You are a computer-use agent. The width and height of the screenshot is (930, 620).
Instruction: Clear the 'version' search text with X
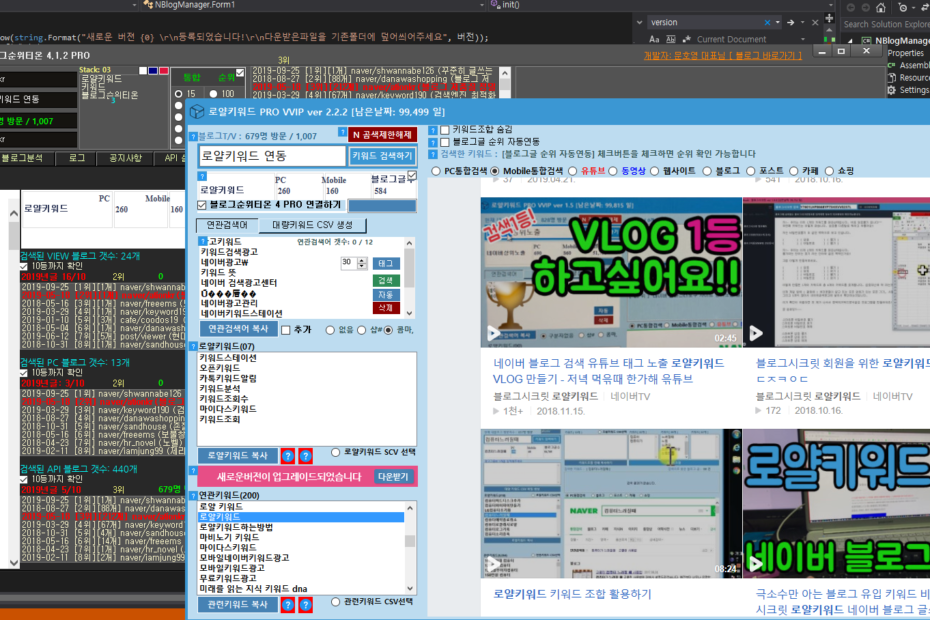[x=767, y=23]
